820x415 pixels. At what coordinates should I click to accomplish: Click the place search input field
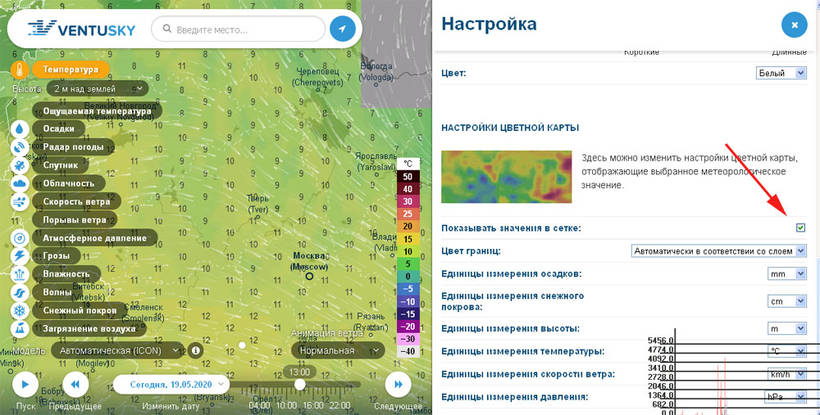click(245, 30)
